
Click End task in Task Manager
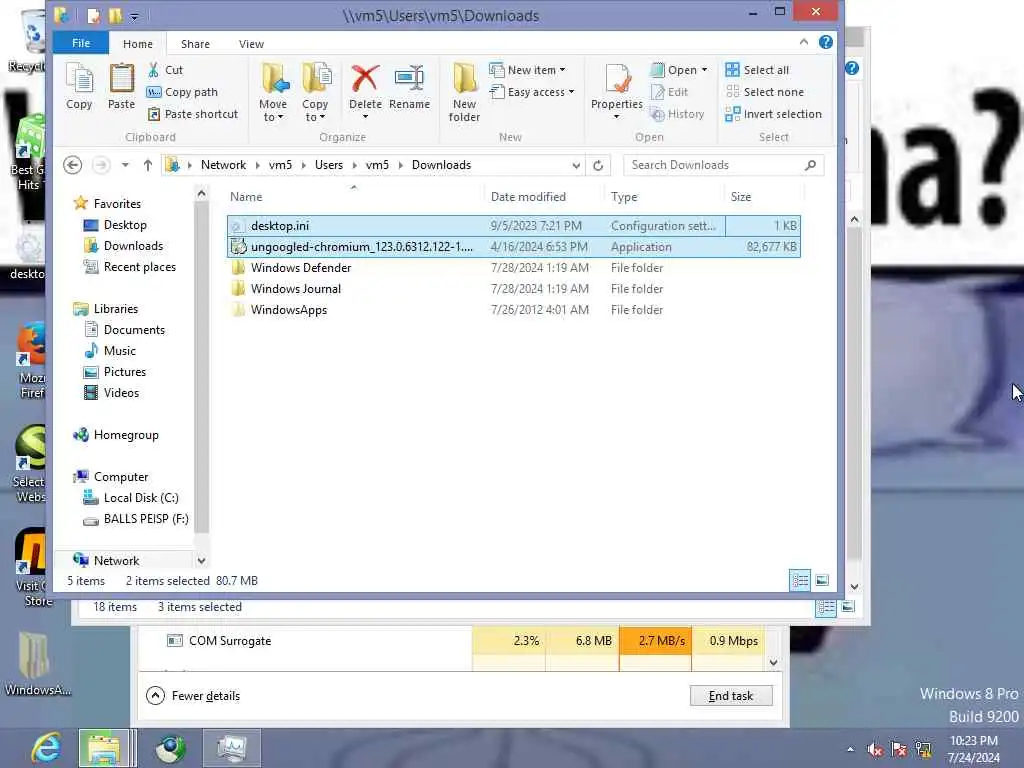click(731, 696)
